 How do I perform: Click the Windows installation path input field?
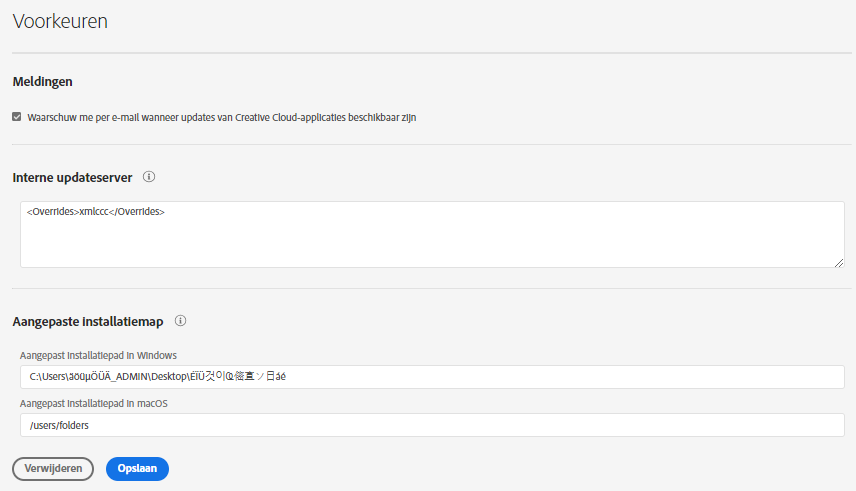click(x=560, y=376)
